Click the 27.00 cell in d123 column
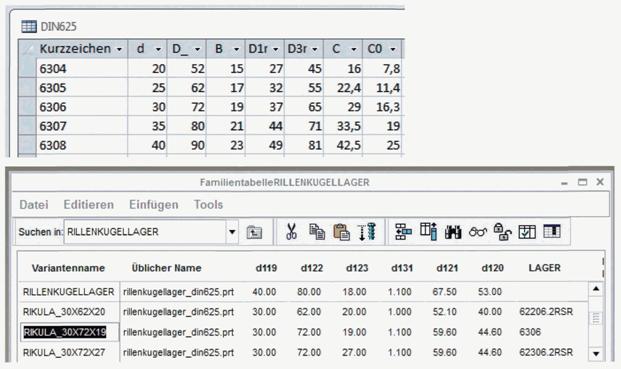Viewport: 621px width, 369px height. [354, 352]
